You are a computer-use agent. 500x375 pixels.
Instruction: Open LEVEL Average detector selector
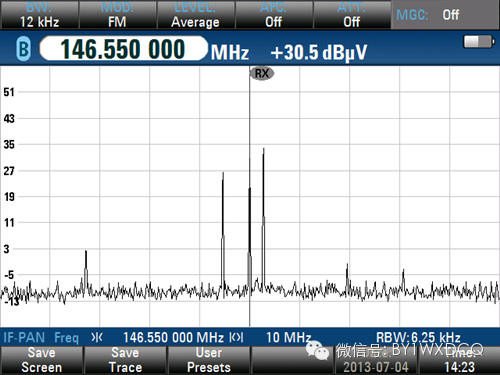coord(195,15)
